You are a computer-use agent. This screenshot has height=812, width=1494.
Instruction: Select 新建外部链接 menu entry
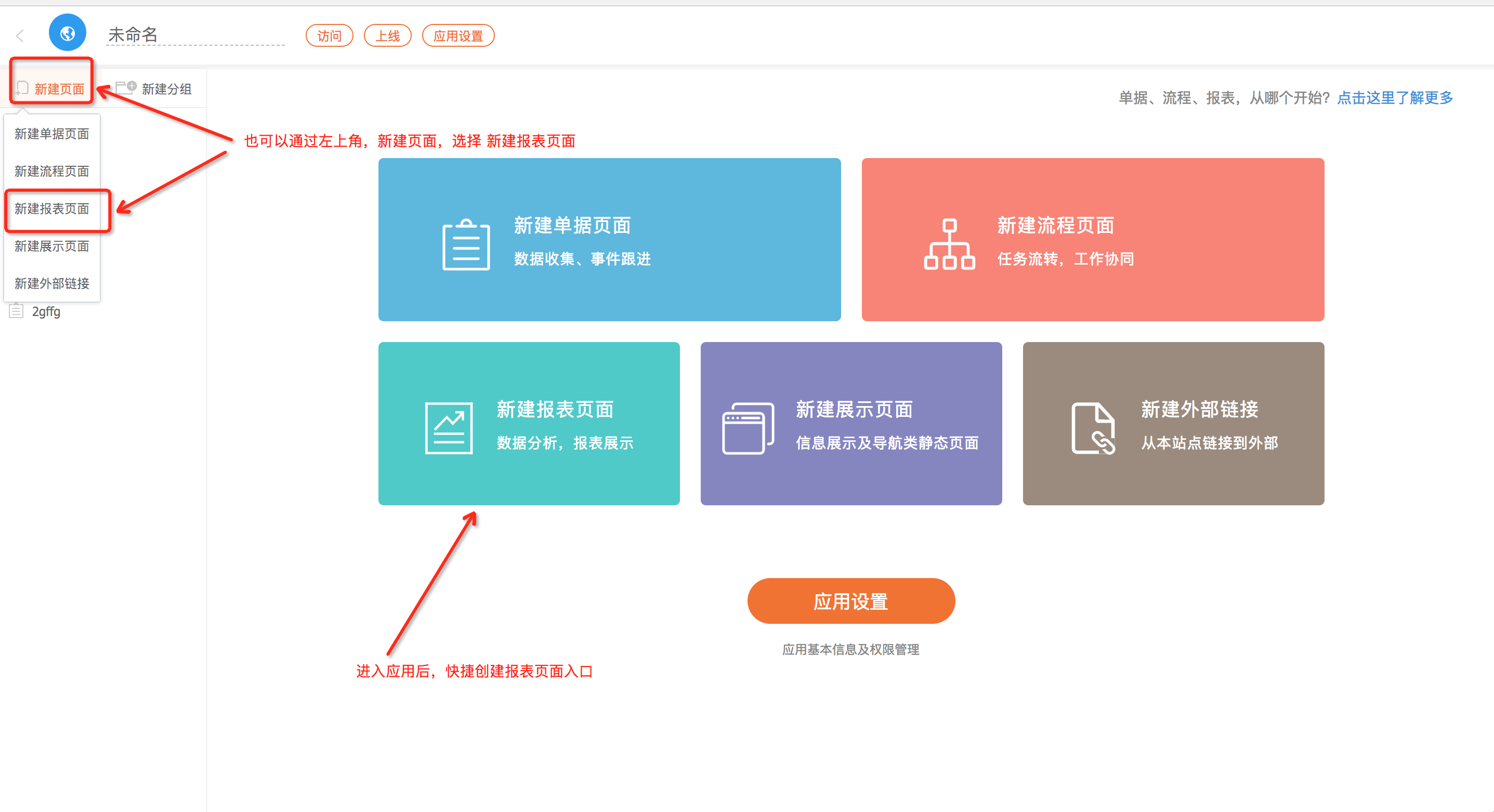(52, 284)
